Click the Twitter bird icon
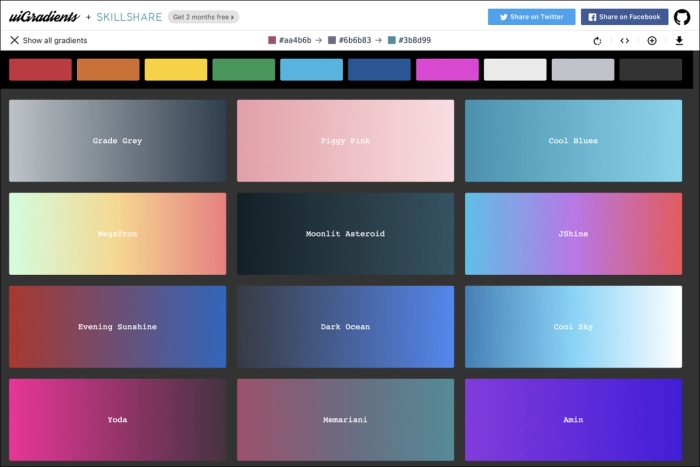Screen dimensions: 700x467 click(504, 17)
